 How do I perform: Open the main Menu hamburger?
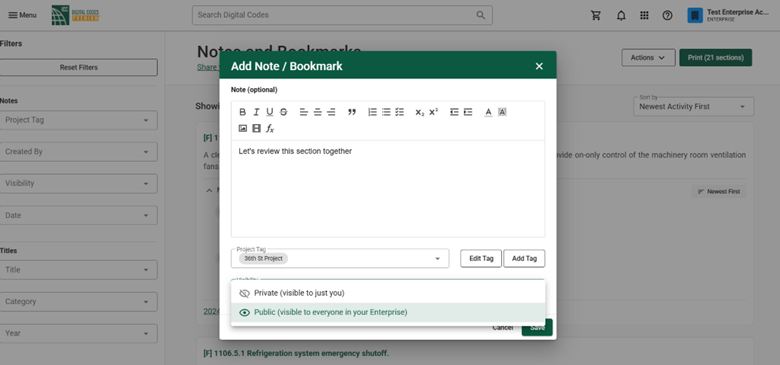[x=22, y=15]
